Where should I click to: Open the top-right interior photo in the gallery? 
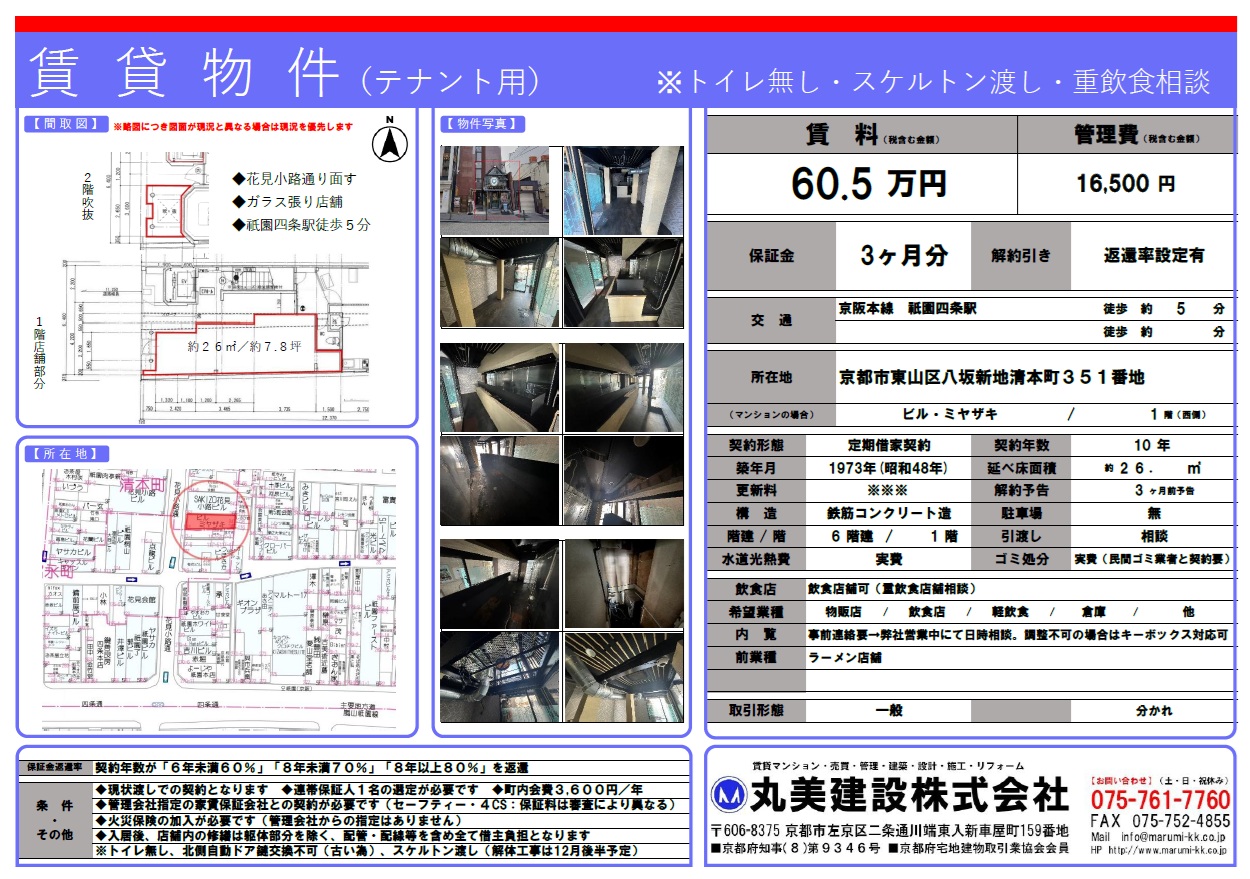pyautogui.click(x=623, y=191)
